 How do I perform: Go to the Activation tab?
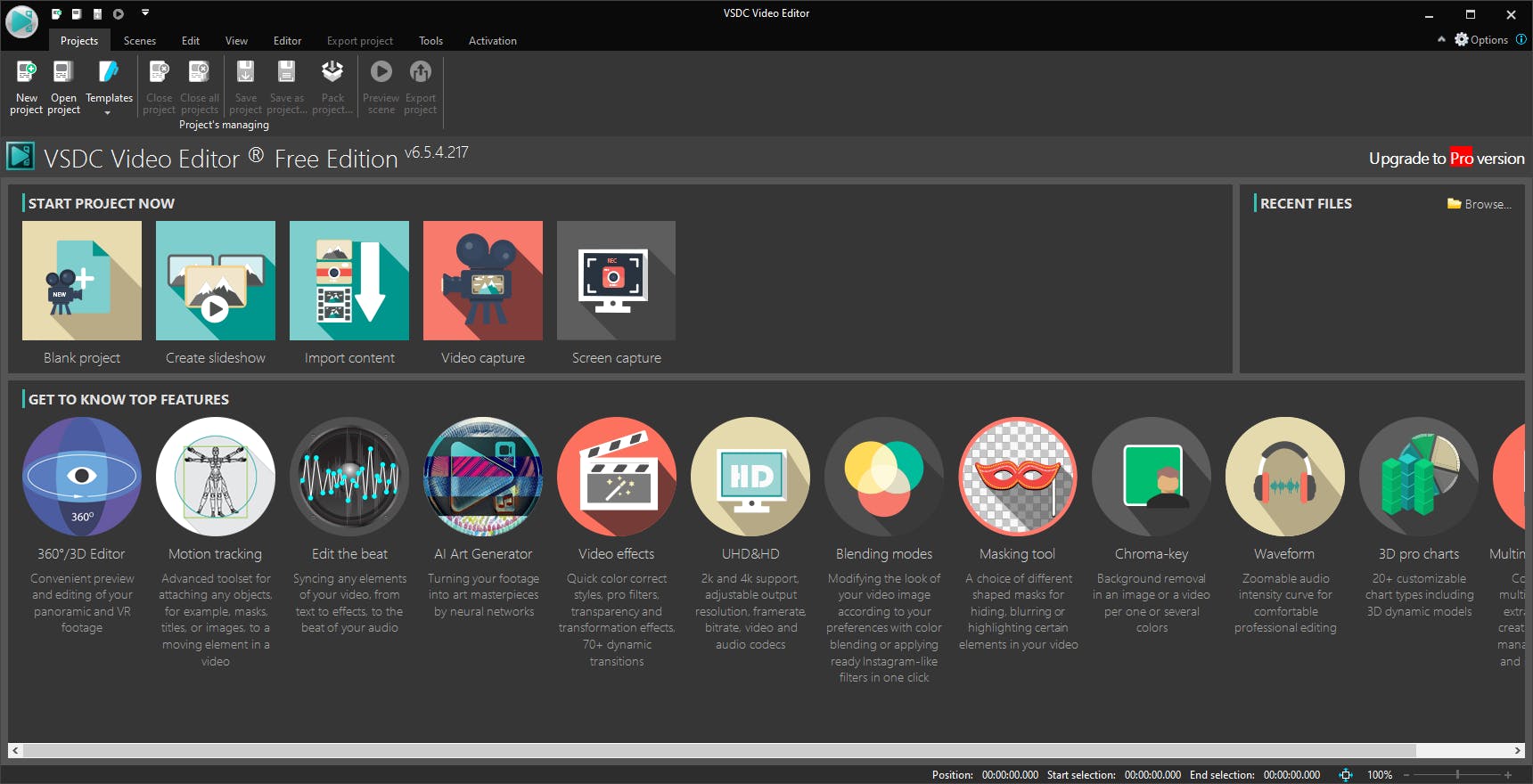(493, 41)
